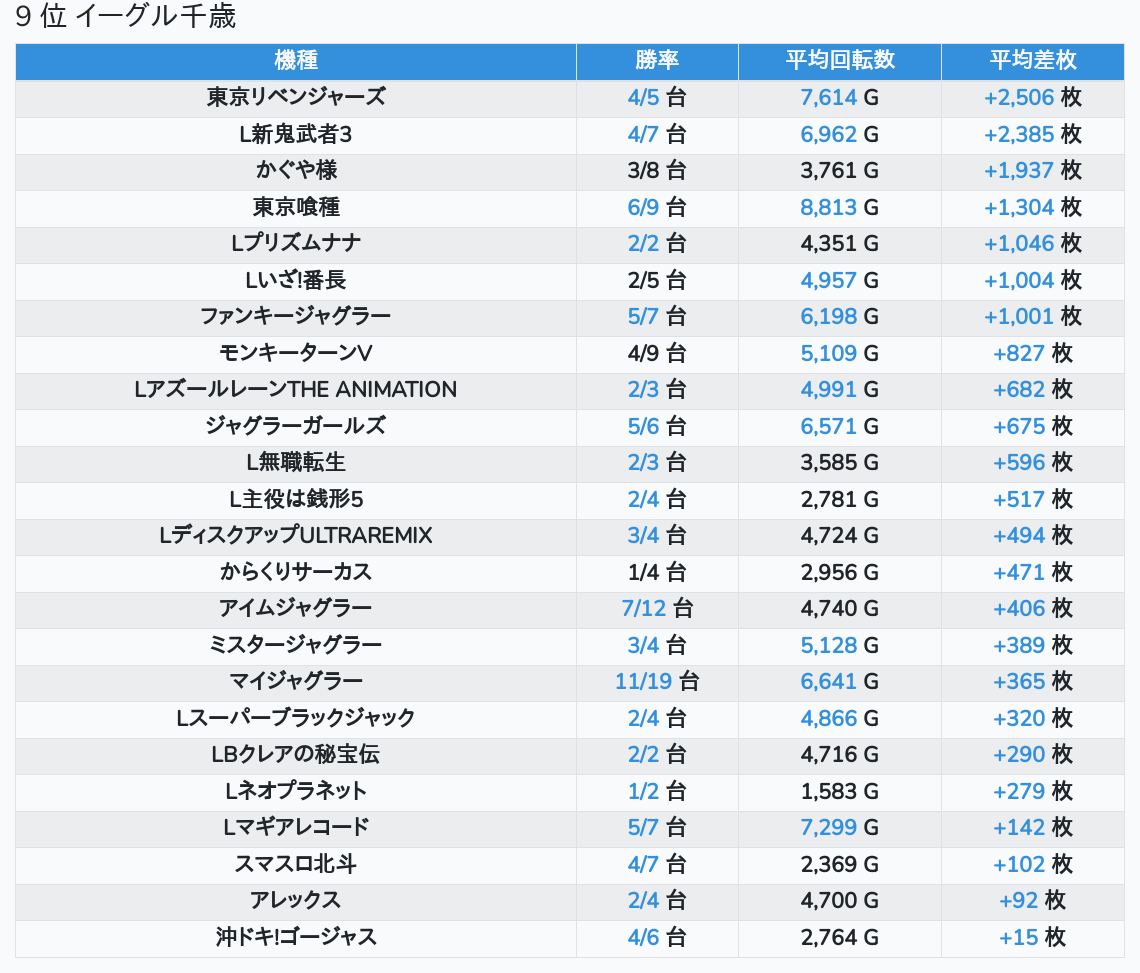This screenshot has height=973, width=1140.
Task: Select the 平均差枚 column header
Action: (1032, 60)
